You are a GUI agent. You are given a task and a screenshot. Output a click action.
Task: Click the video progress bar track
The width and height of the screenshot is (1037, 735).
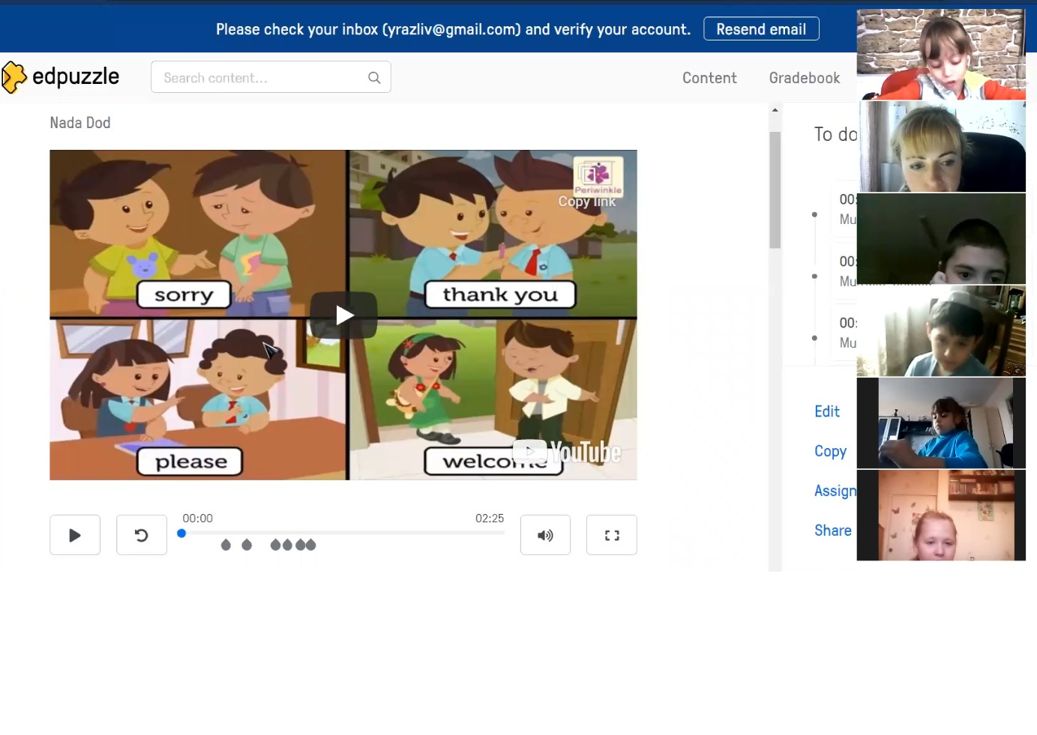342,533
